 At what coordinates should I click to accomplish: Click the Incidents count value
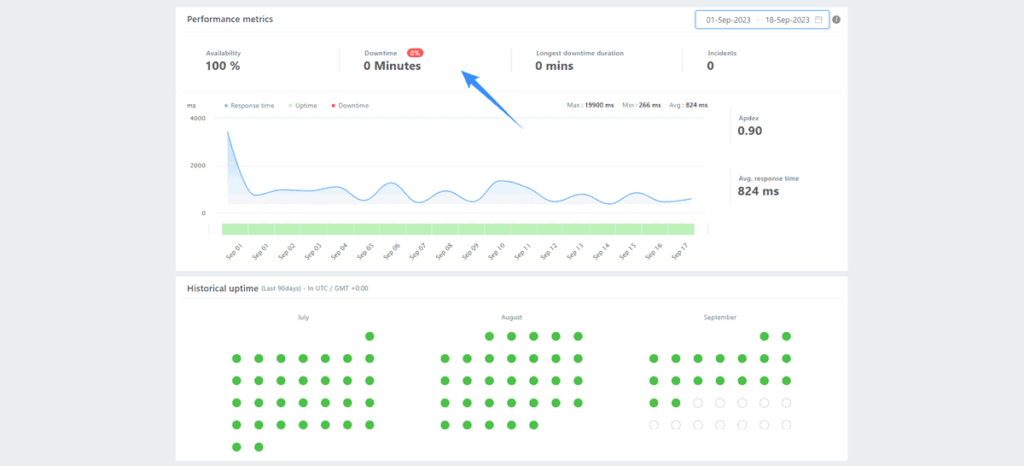710,66
